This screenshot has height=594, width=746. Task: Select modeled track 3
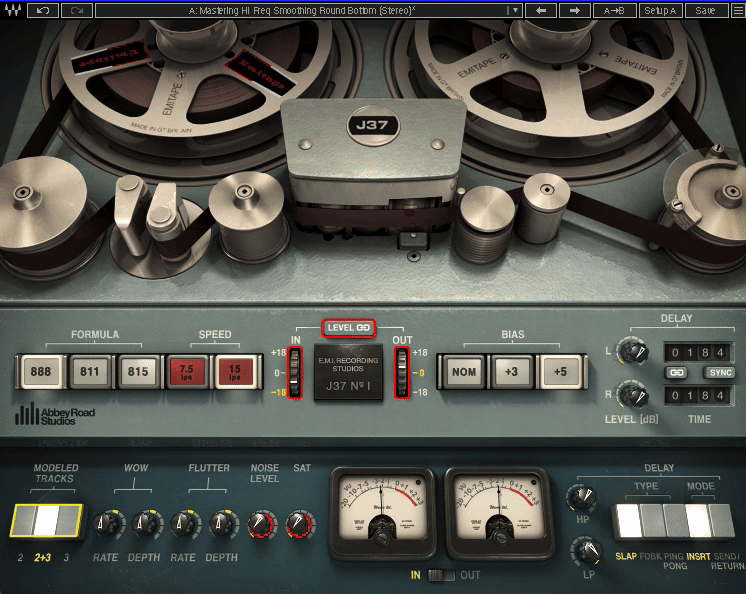[69, 521]
